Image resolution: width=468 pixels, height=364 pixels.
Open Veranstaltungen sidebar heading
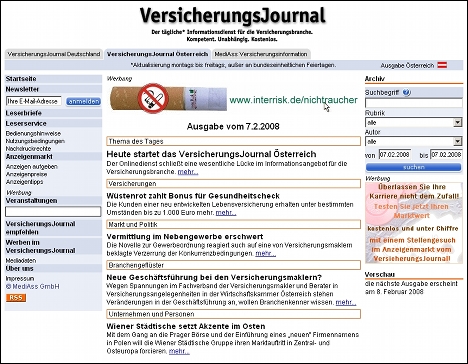[x=31, y=201]
